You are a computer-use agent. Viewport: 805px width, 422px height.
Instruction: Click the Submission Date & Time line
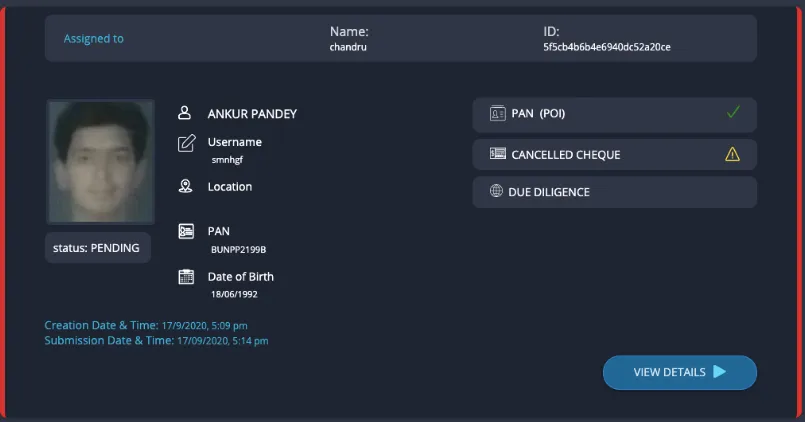(x=156, y=341)
